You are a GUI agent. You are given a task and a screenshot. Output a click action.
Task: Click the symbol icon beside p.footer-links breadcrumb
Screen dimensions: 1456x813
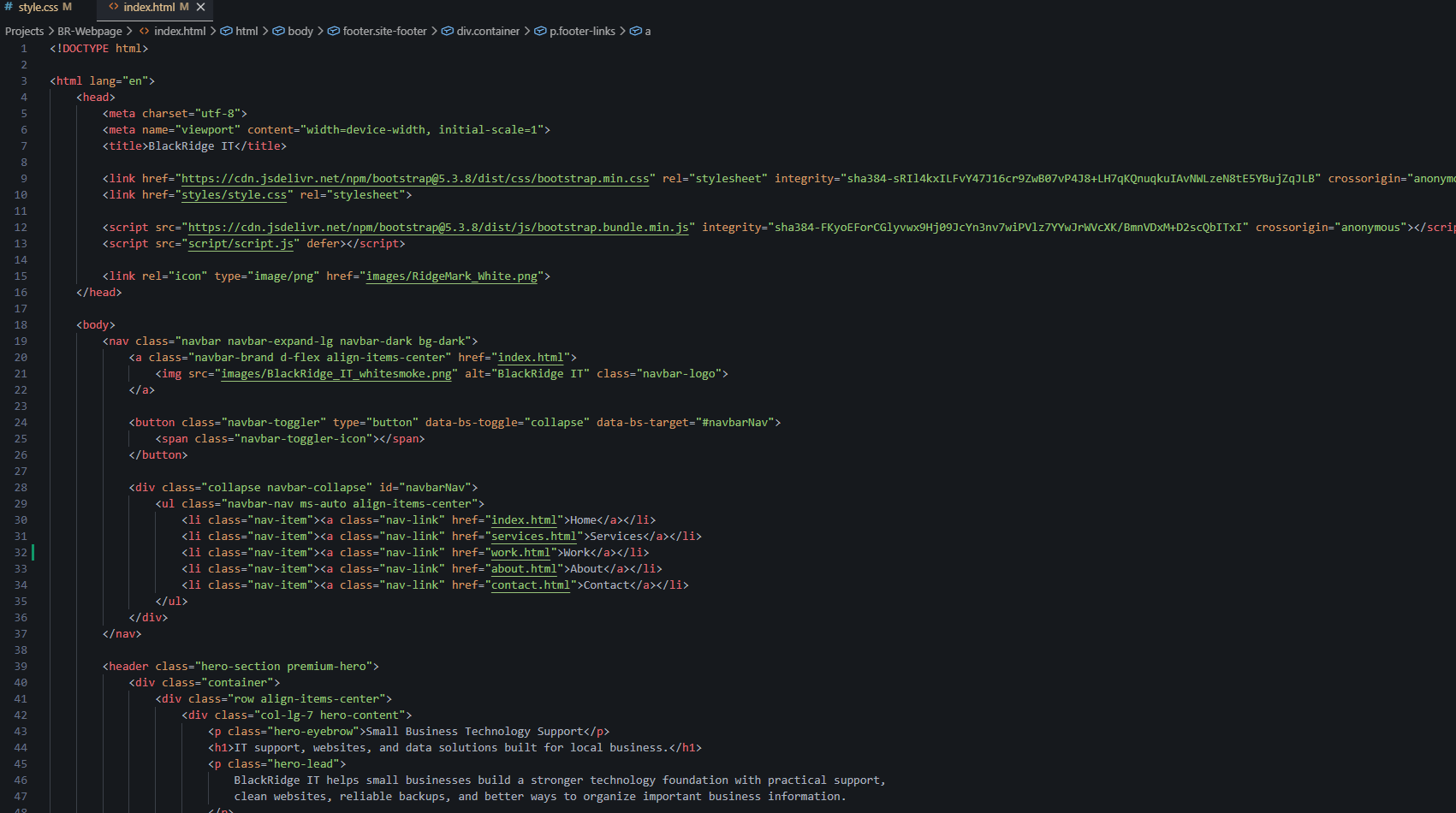pos(541,32)
